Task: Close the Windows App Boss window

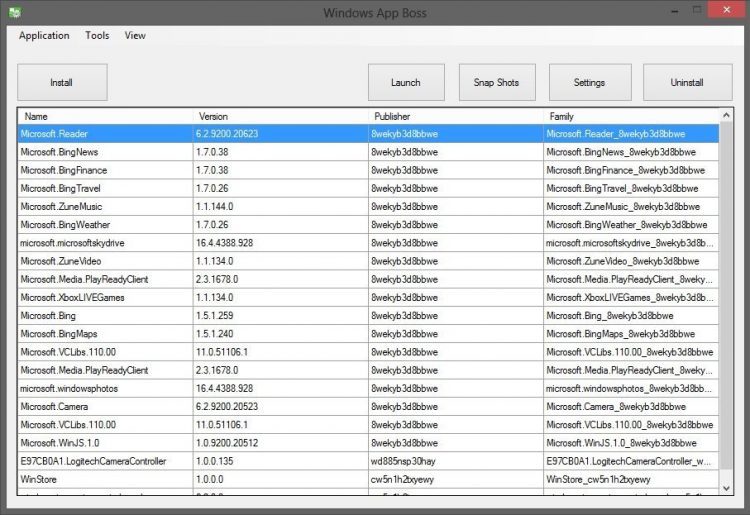Action: 727,10
